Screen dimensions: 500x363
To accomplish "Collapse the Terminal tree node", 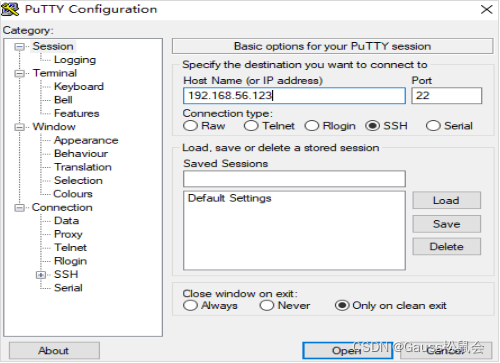I will 19,73.
